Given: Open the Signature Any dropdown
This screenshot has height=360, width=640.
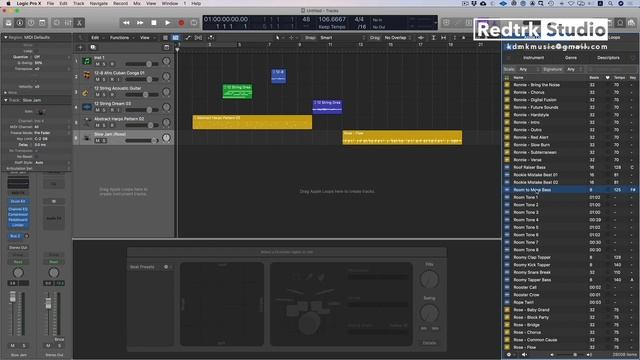Looking at the screenshot, I should point(575,69).
